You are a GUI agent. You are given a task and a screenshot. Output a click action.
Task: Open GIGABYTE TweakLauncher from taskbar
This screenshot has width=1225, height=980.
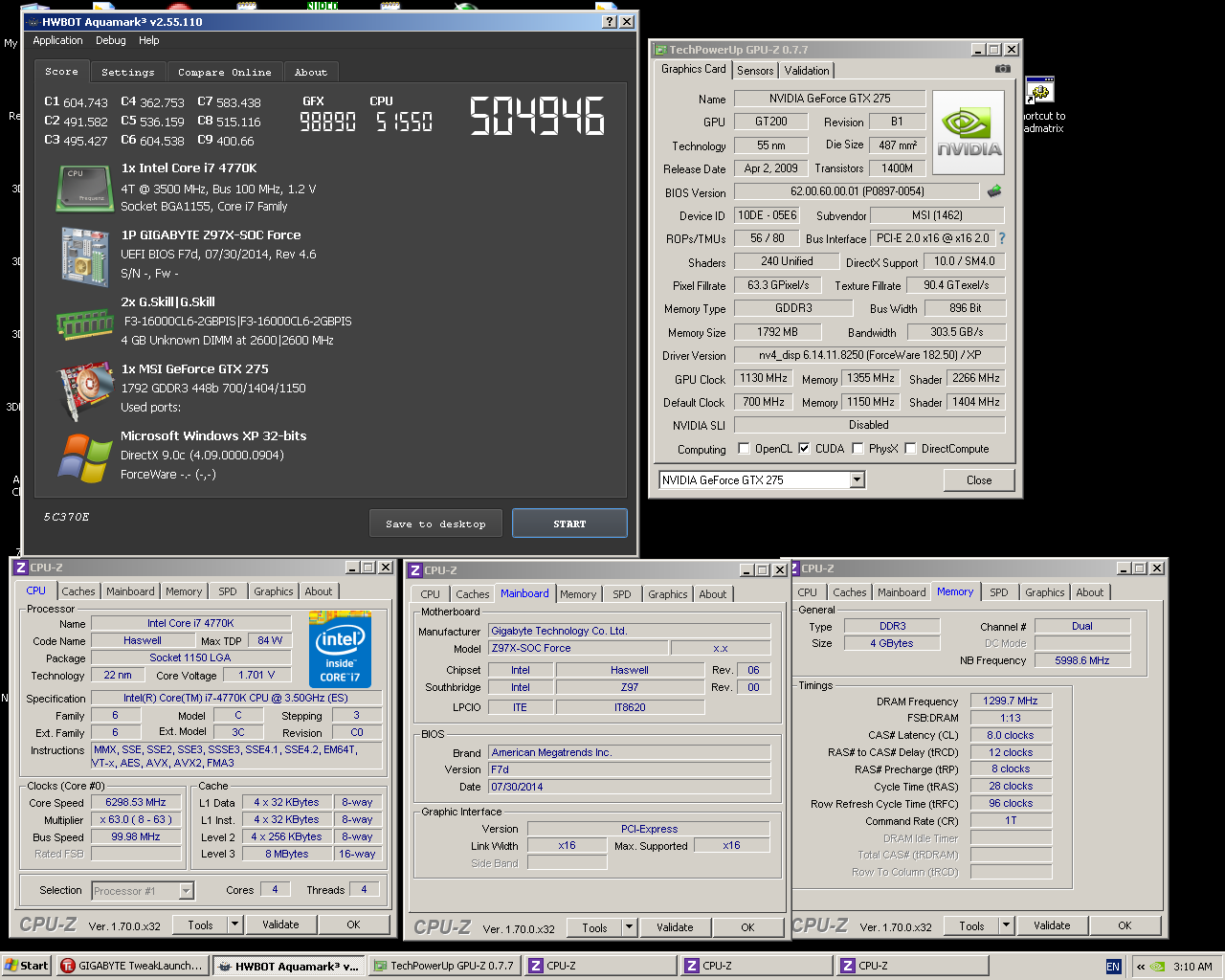(x=132, y=966)
